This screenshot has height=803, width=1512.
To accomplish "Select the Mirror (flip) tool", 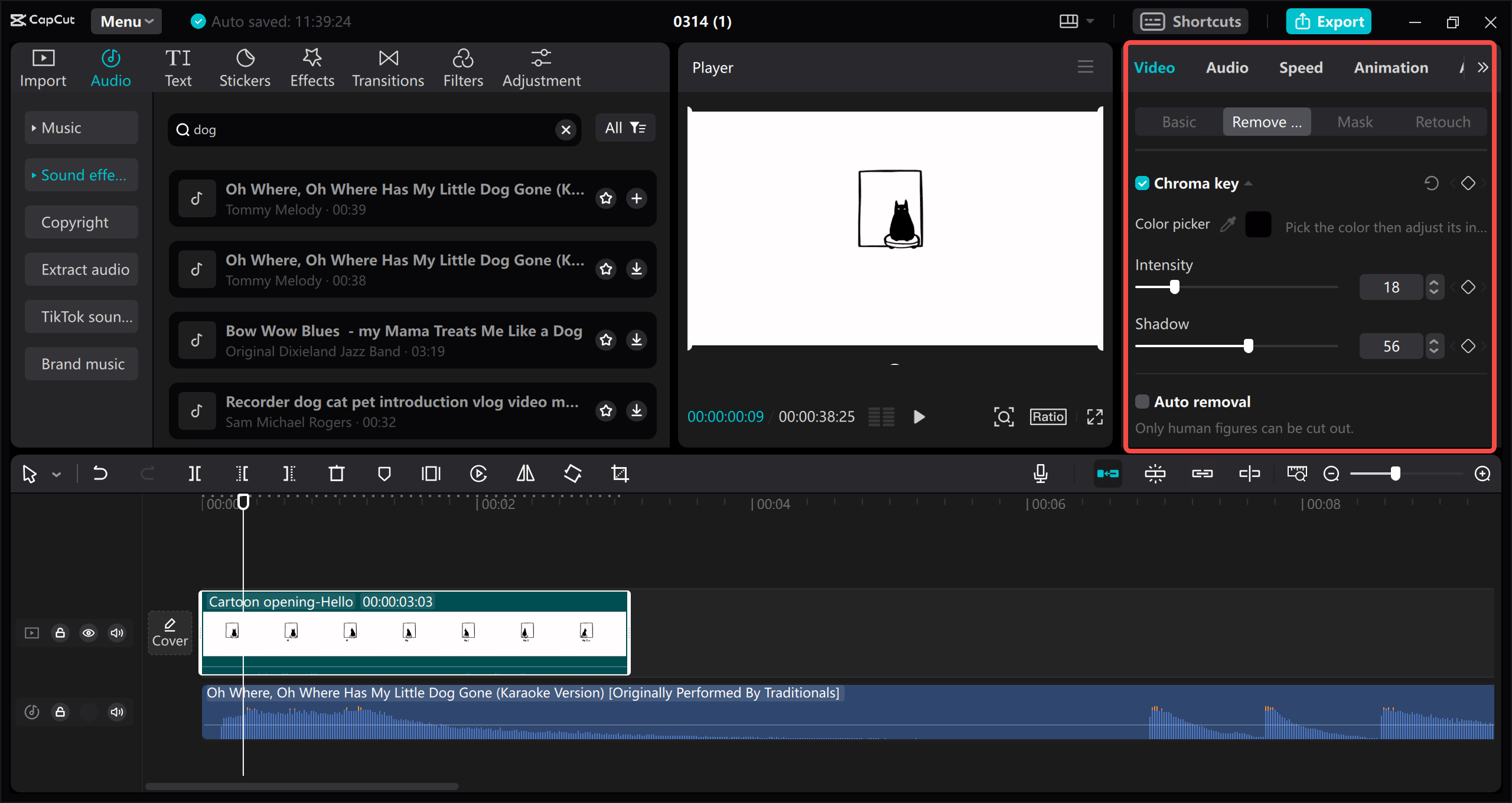I will tap(524, 473).
